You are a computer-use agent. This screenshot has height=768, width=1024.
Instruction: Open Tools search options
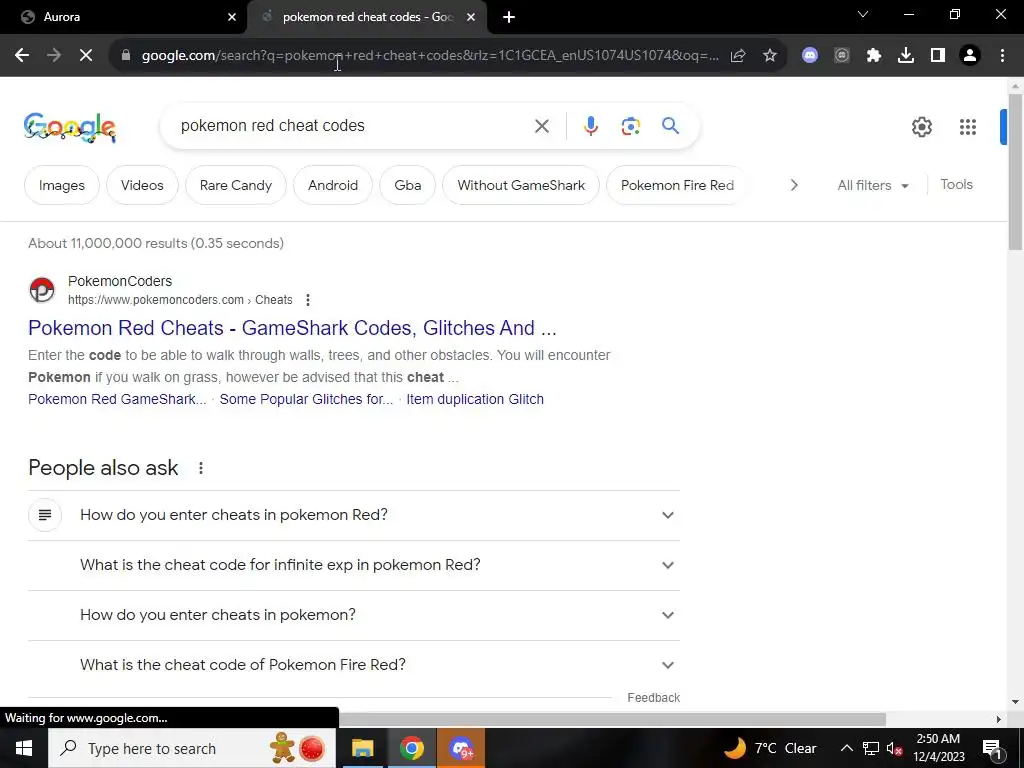956,185
